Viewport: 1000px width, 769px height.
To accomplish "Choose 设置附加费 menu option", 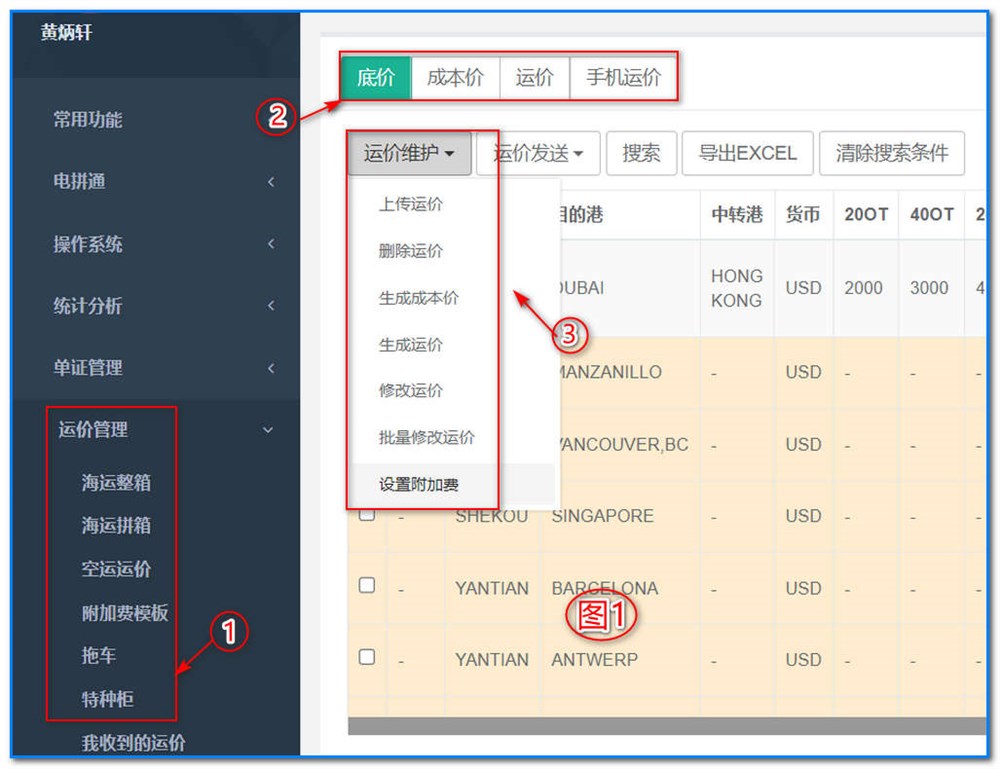I will [413, 483].
